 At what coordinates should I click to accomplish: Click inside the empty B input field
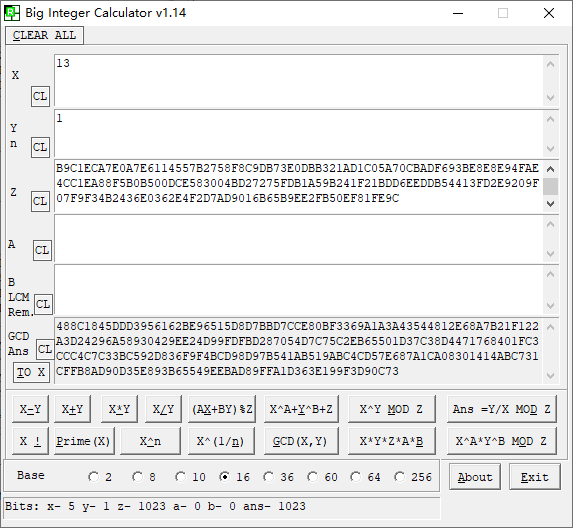click(299, 289)
